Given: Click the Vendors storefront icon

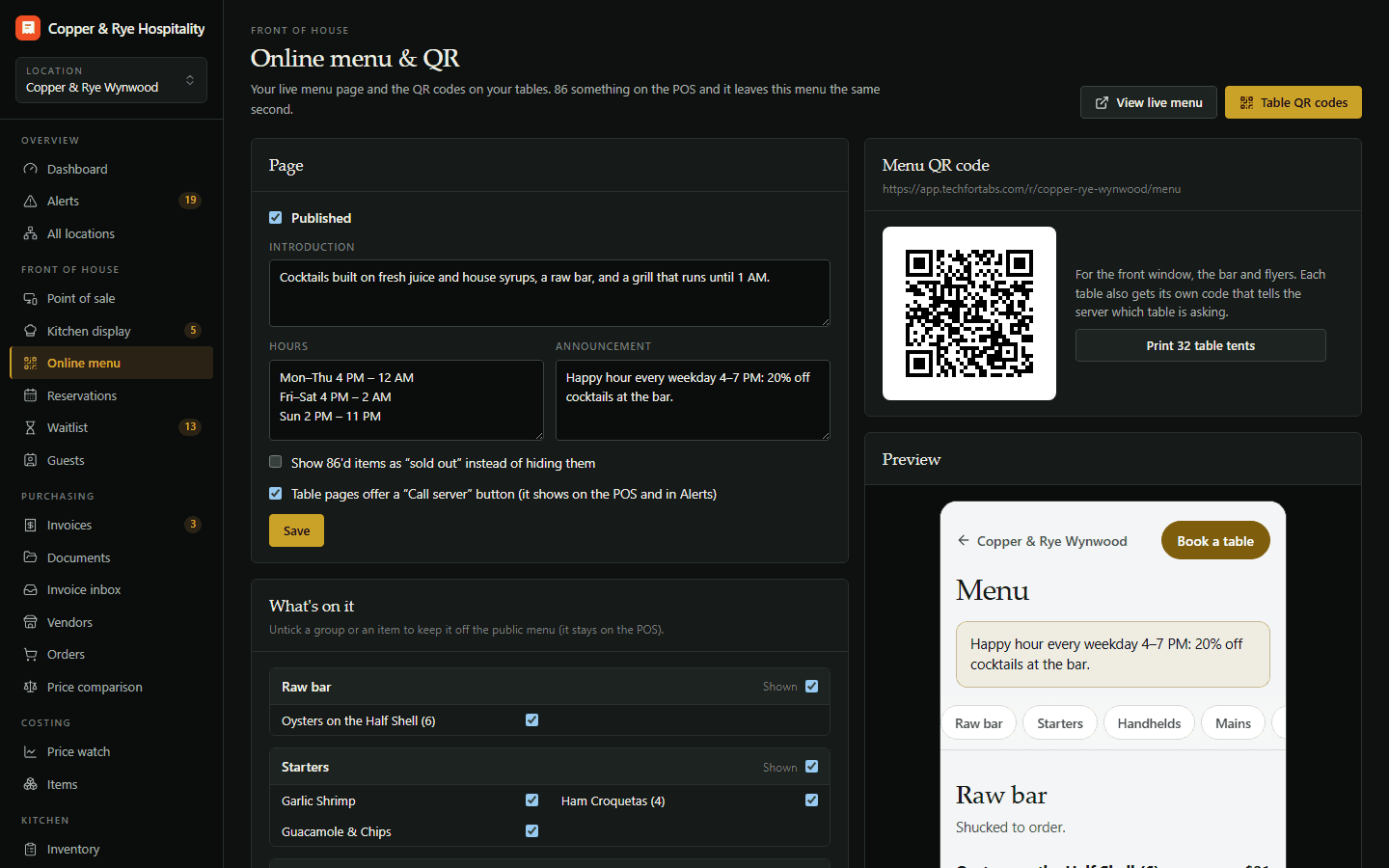Looking at the screenshot, I should 30,622.
